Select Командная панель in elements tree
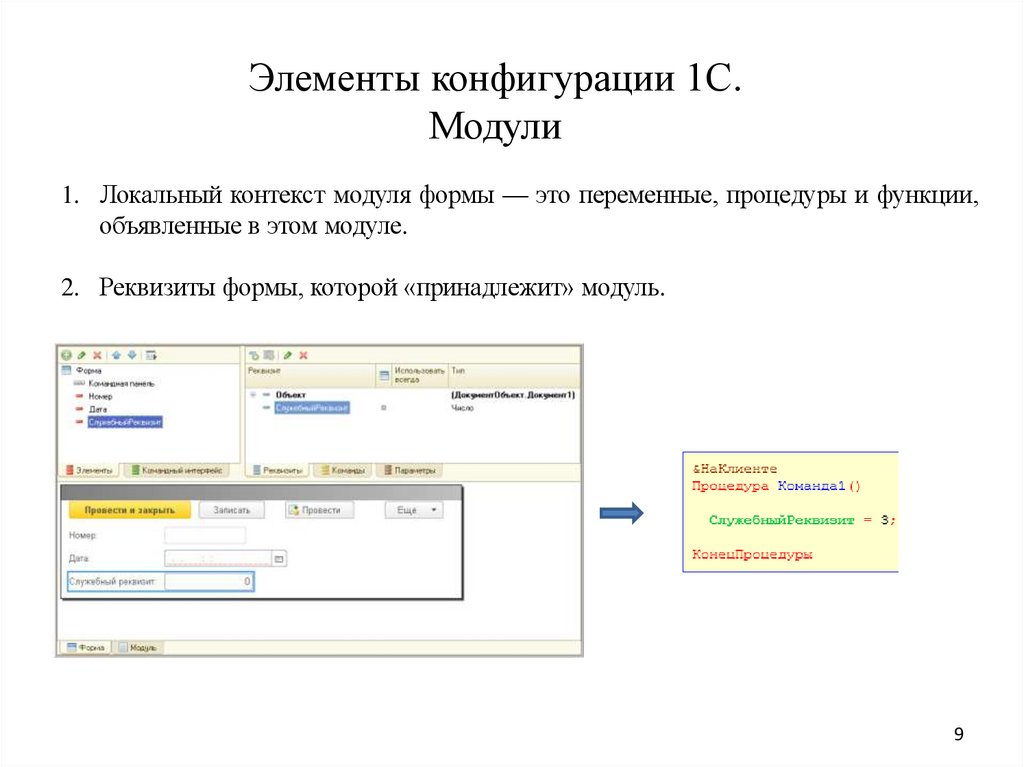The image size is (1024, 767). 121,384
